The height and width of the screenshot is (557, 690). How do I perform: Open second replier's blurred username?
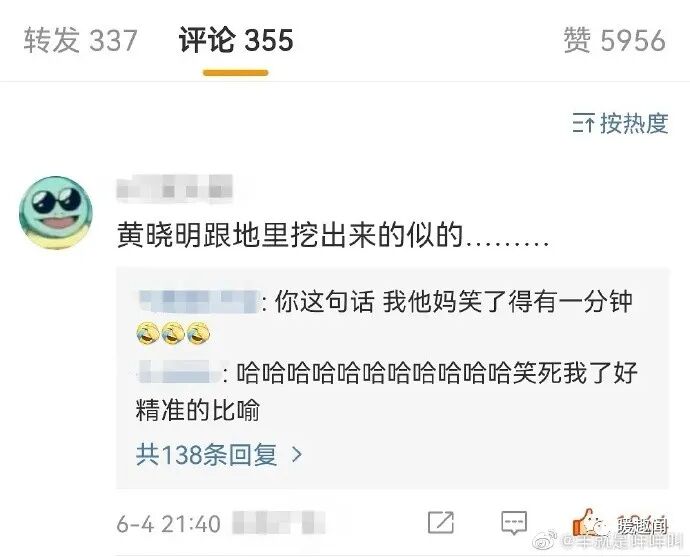coord(179,373)
